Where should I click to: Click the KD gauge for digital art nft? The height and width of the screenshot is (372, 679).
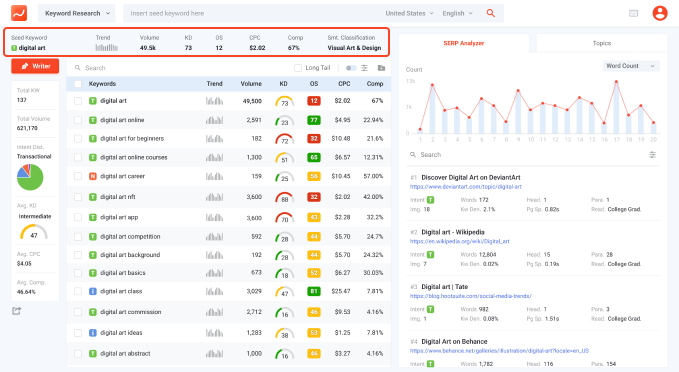coord(285,197)
